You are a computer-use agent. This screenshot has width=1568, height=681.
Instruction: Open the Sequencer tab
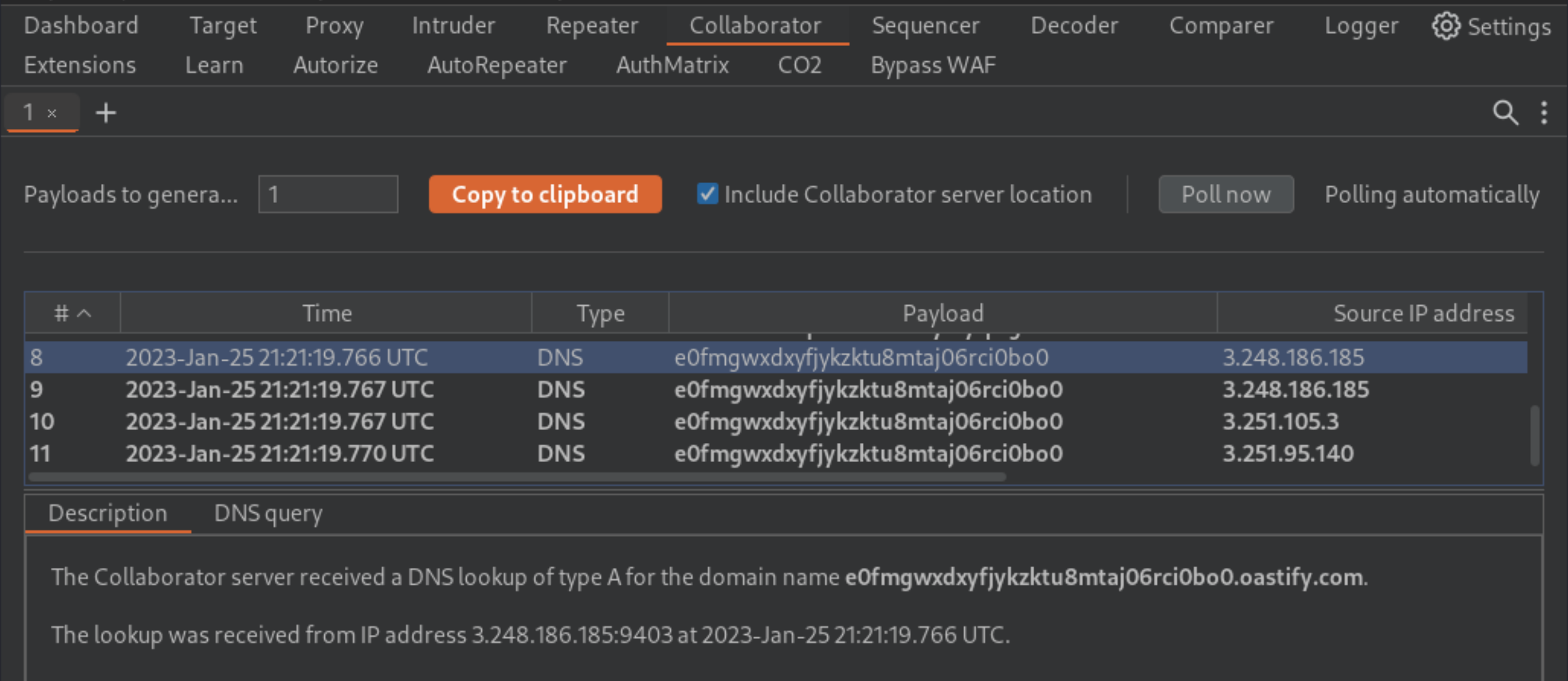926,26
